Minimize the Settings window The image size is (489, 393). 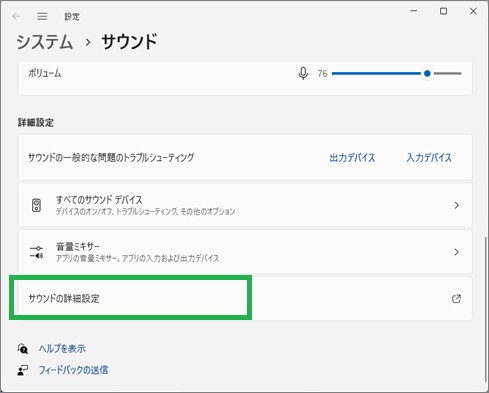pos(414,11)
